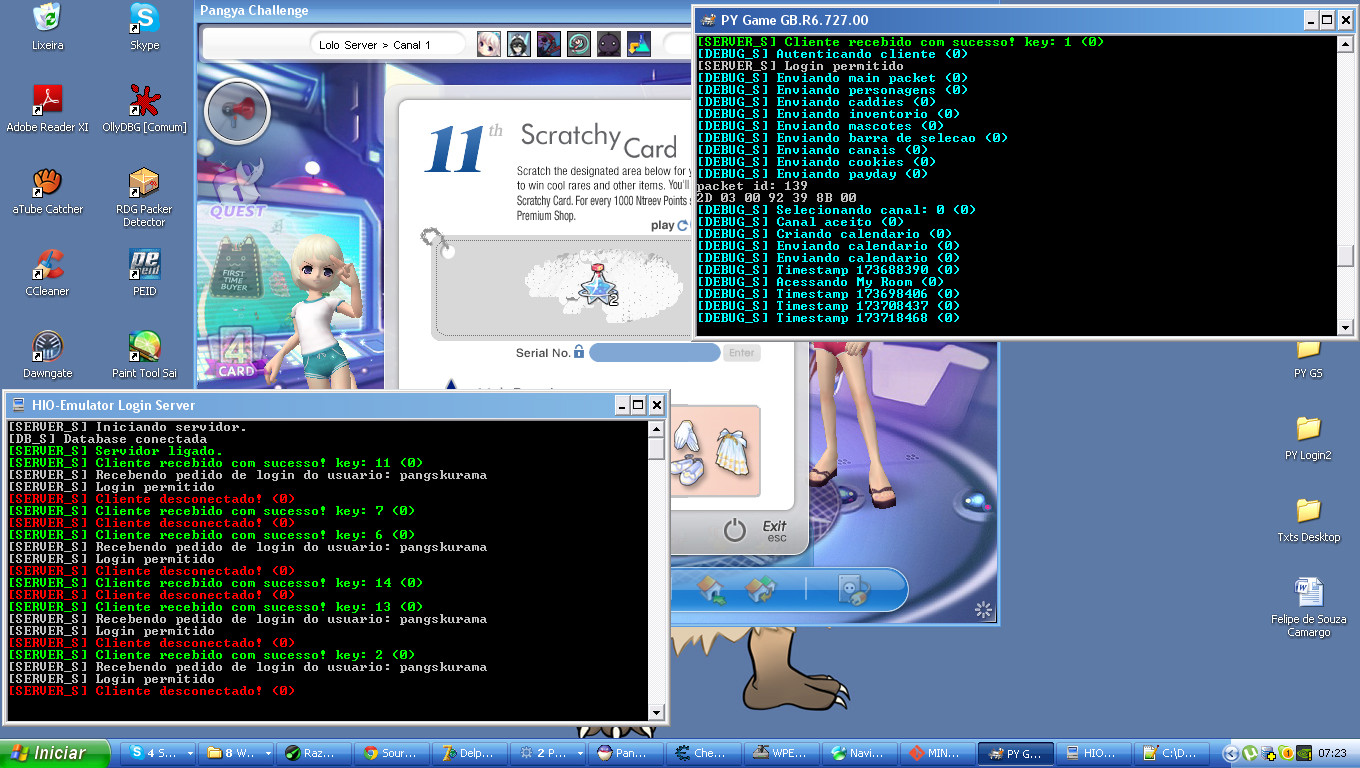Open aTube Catcher desktop shortcut
Image resolution: width=1360 pixels, height=768 pixels.
(47, 190)
